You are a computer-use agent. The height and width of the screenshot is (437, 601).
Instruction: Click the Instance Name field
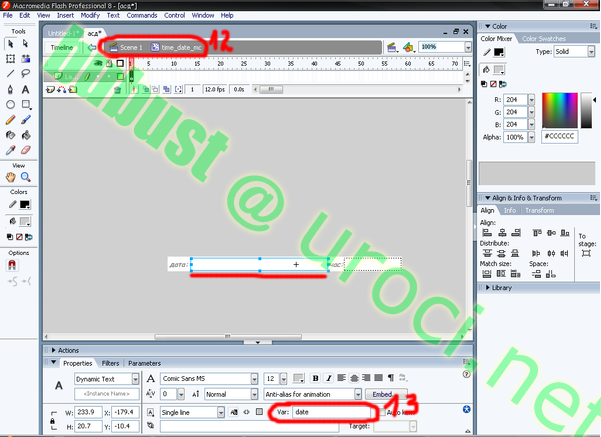coord(107,394)
